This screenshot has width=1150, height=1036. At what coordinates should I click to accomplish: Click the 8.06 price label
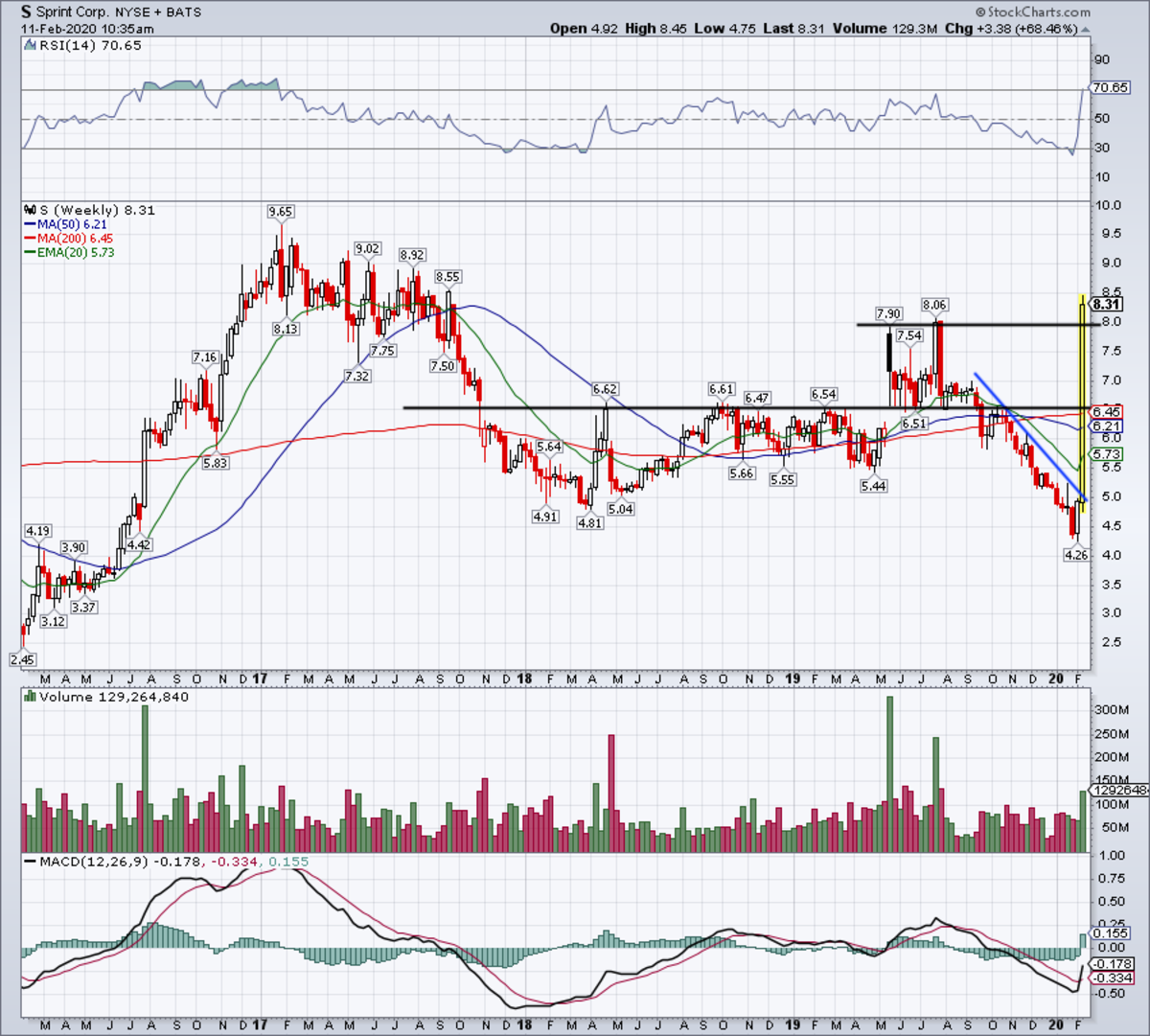pos(934,305)
